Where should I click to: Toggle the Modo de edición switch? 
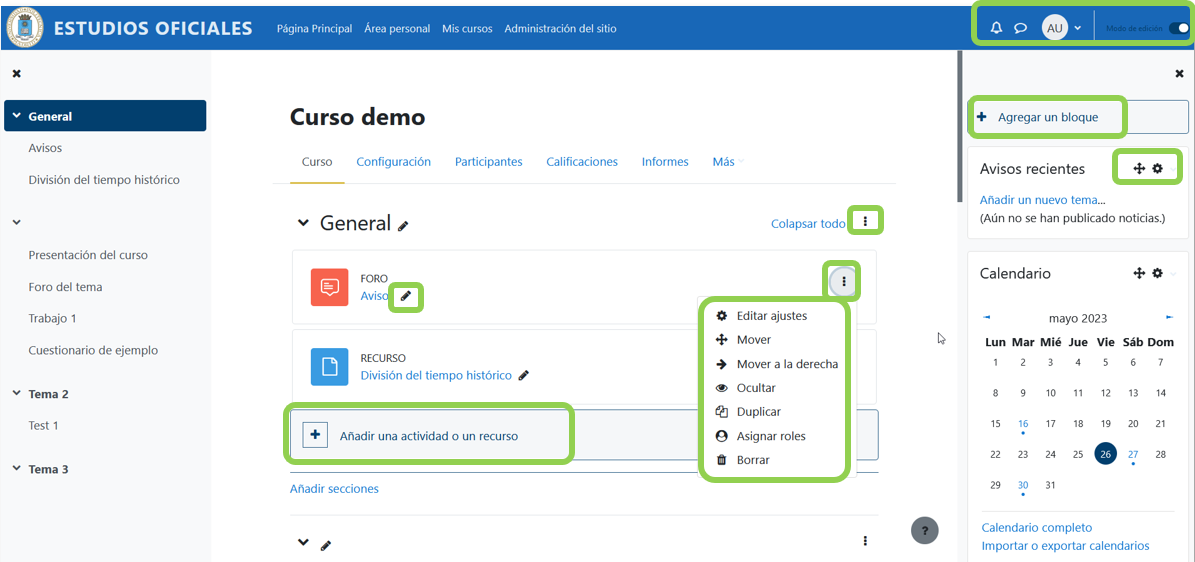(1177, 28)
